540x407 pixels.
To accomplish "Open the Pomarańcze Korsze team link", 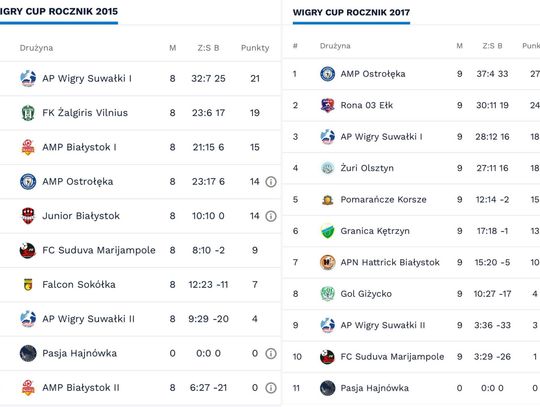I will (383, 199).
